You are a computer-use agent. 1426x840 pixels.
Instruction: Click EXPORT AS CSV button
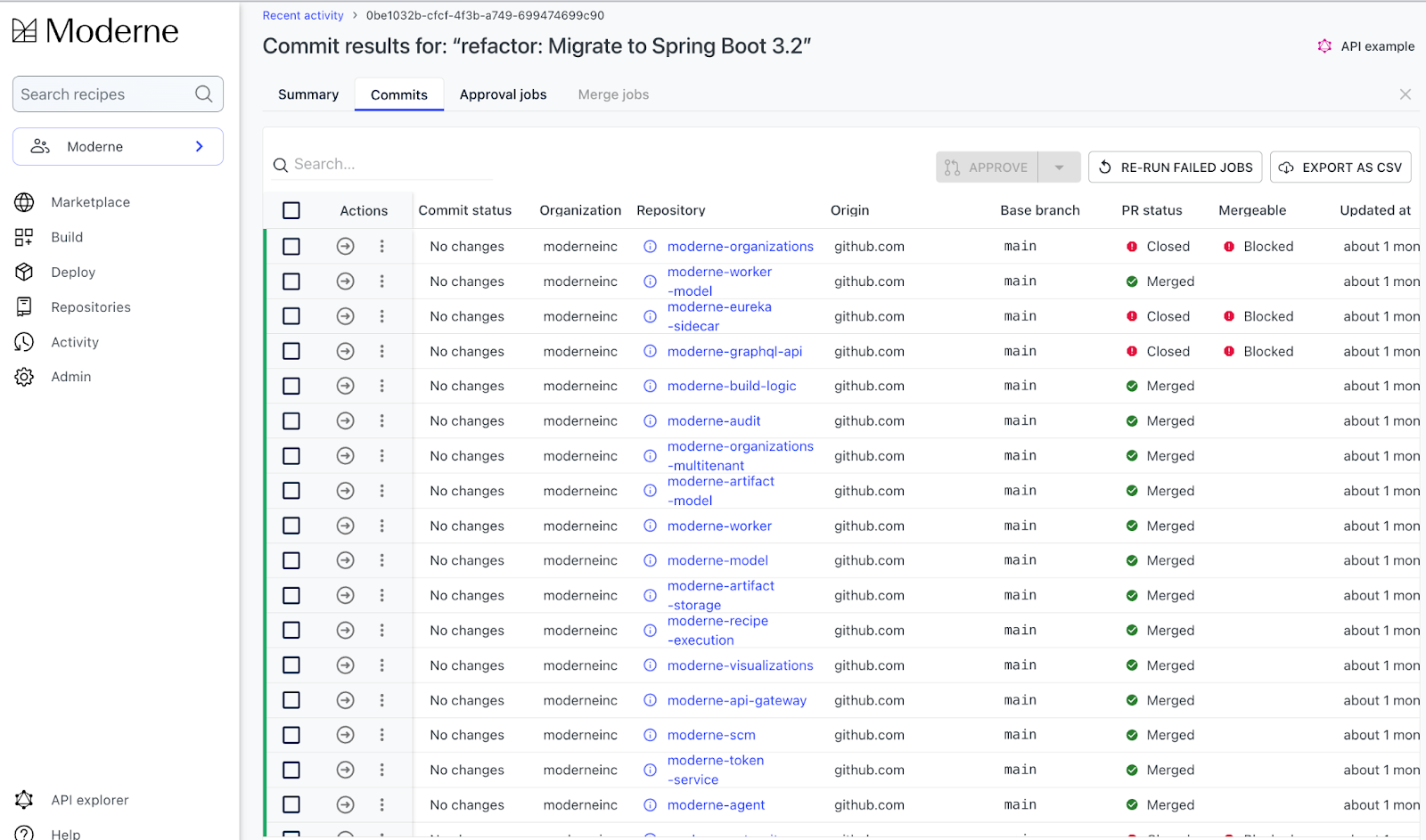pyautogui.click(x=1340, y=167)
